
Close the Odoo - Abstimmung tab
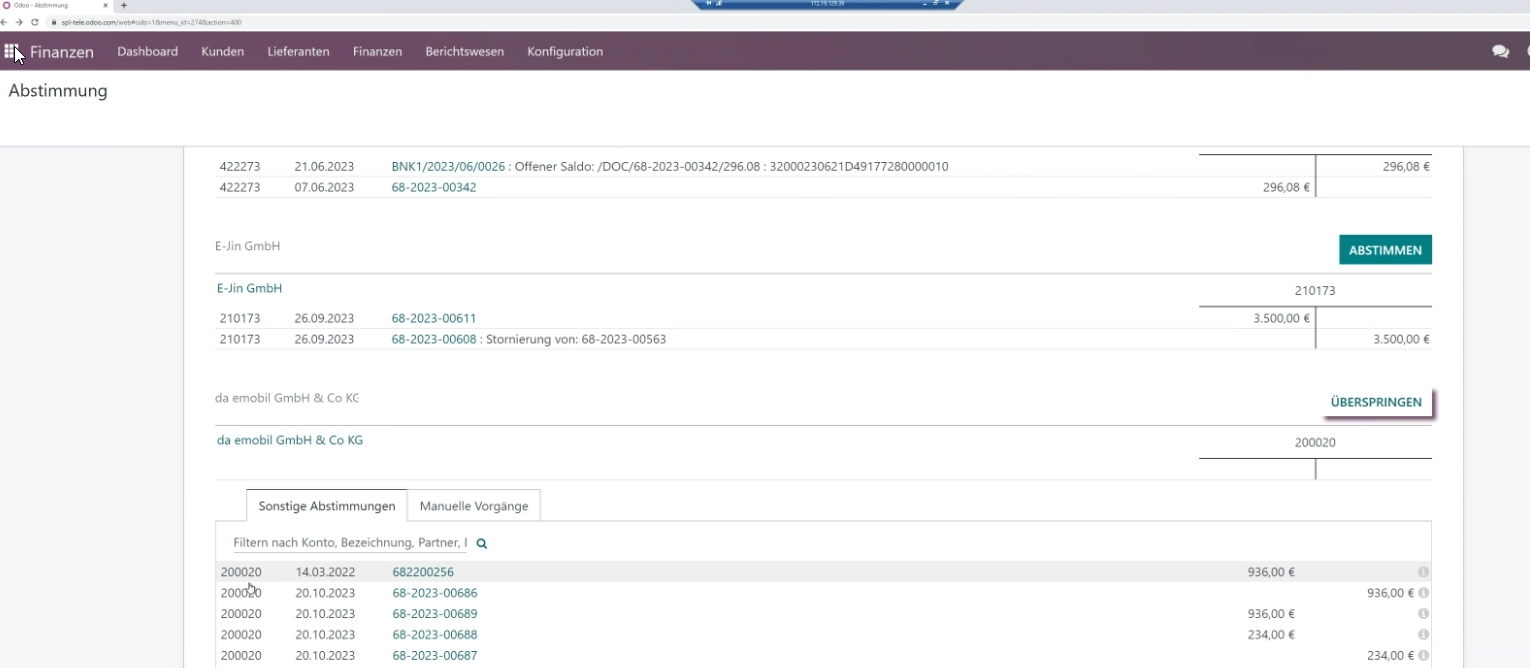click(106, 5)
